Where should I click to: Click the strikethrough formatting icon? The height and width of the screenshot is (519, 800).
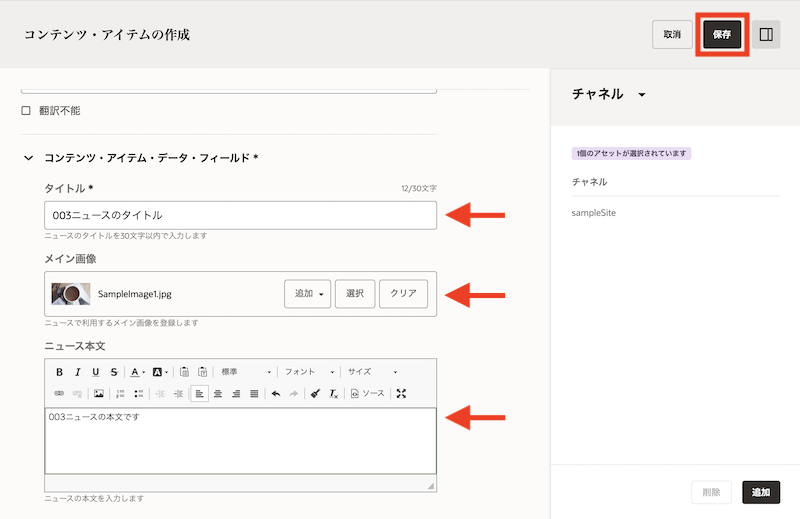pos(114,372)
